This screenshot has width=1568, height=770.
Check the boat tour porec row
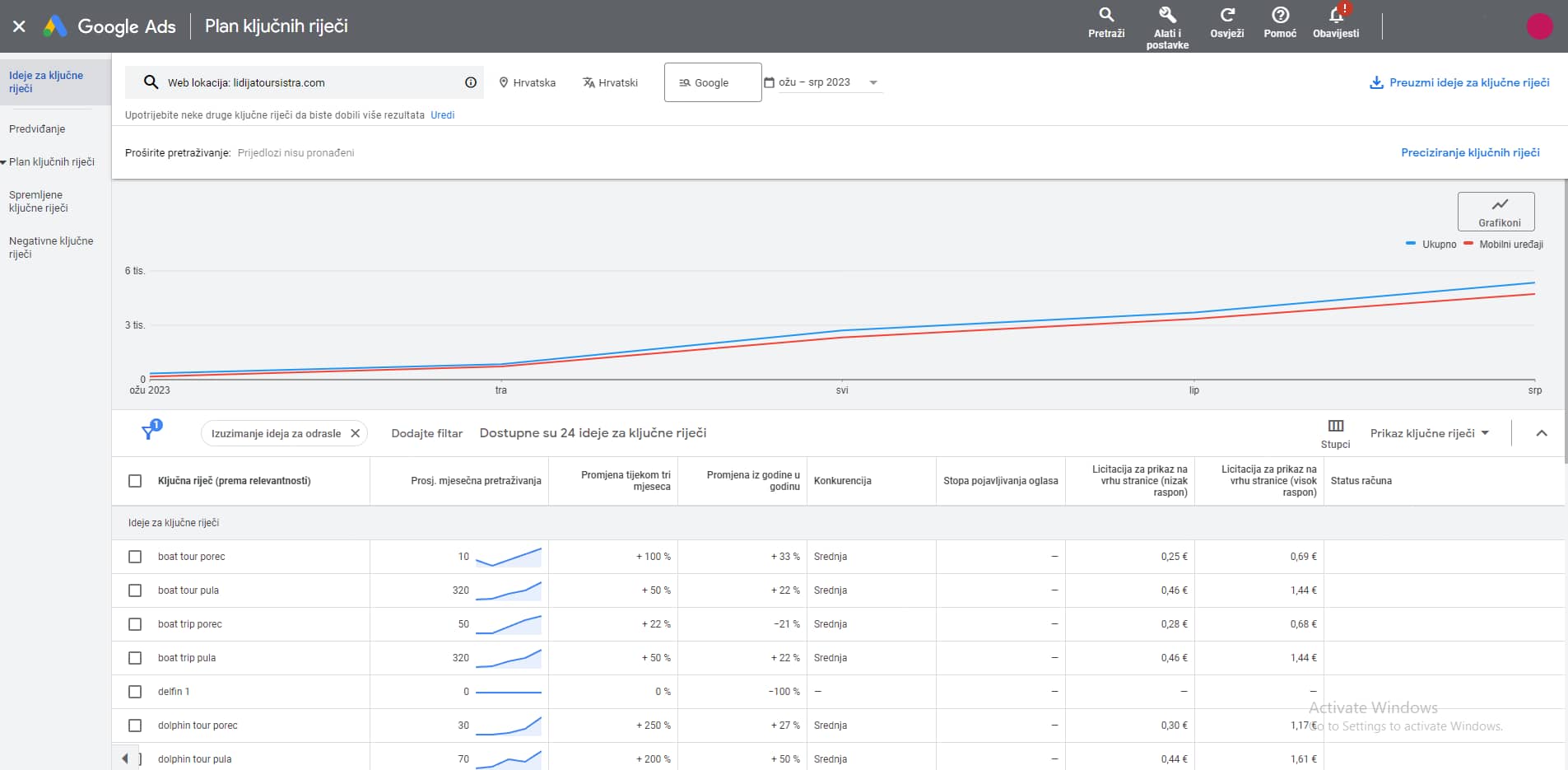click(x=135, y=557)
